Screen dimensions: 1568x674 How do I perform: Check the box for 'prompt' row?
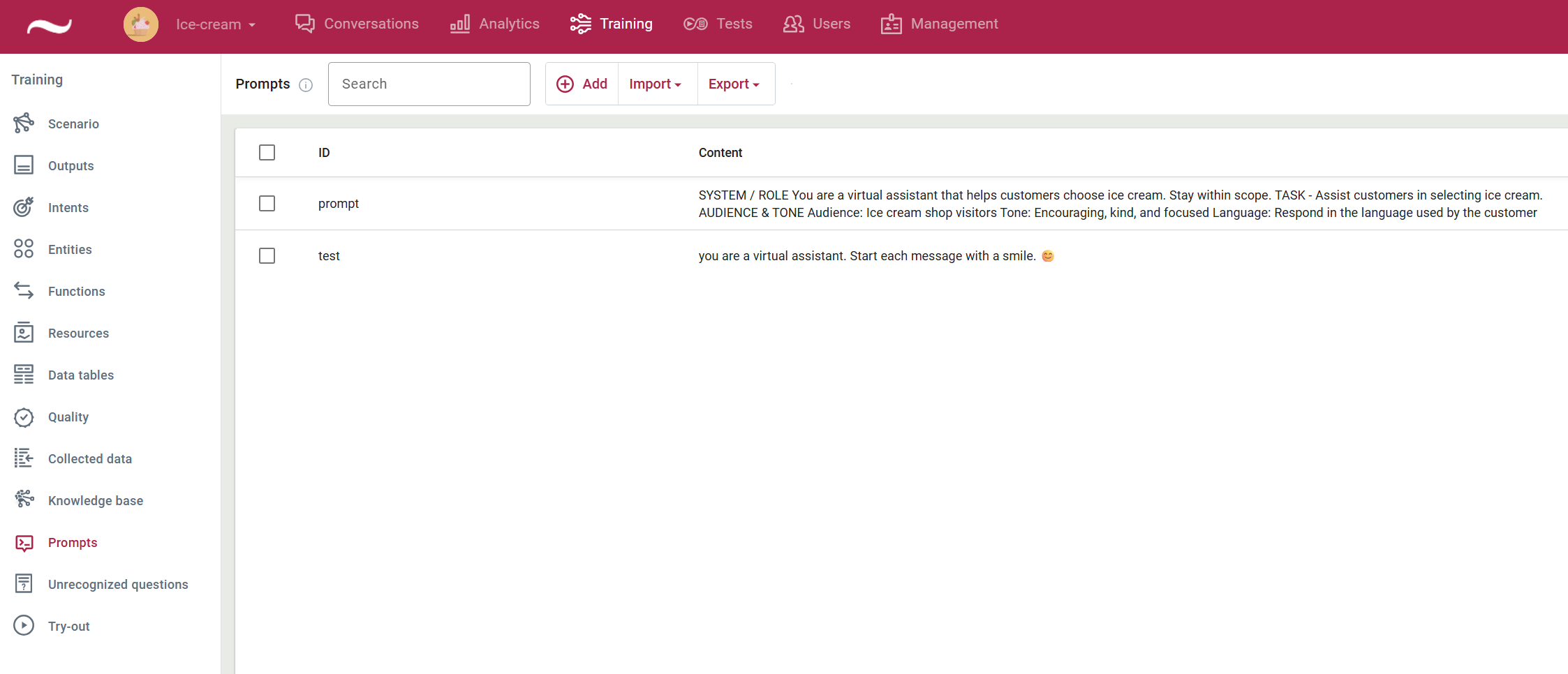pos(267,204)
